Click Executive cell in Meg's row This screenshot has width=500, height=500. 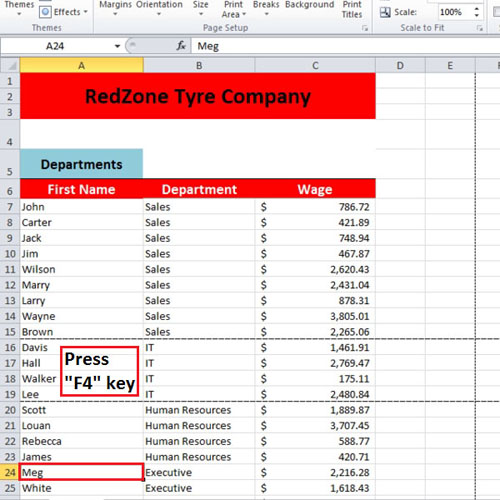(x=199, y=472)
